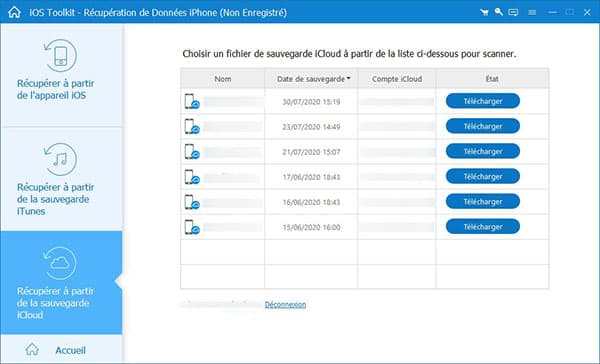This screenshot has width=600, height=364.
Task: Select date cell 30/07/2020 15:19
Action: (311, 102)
